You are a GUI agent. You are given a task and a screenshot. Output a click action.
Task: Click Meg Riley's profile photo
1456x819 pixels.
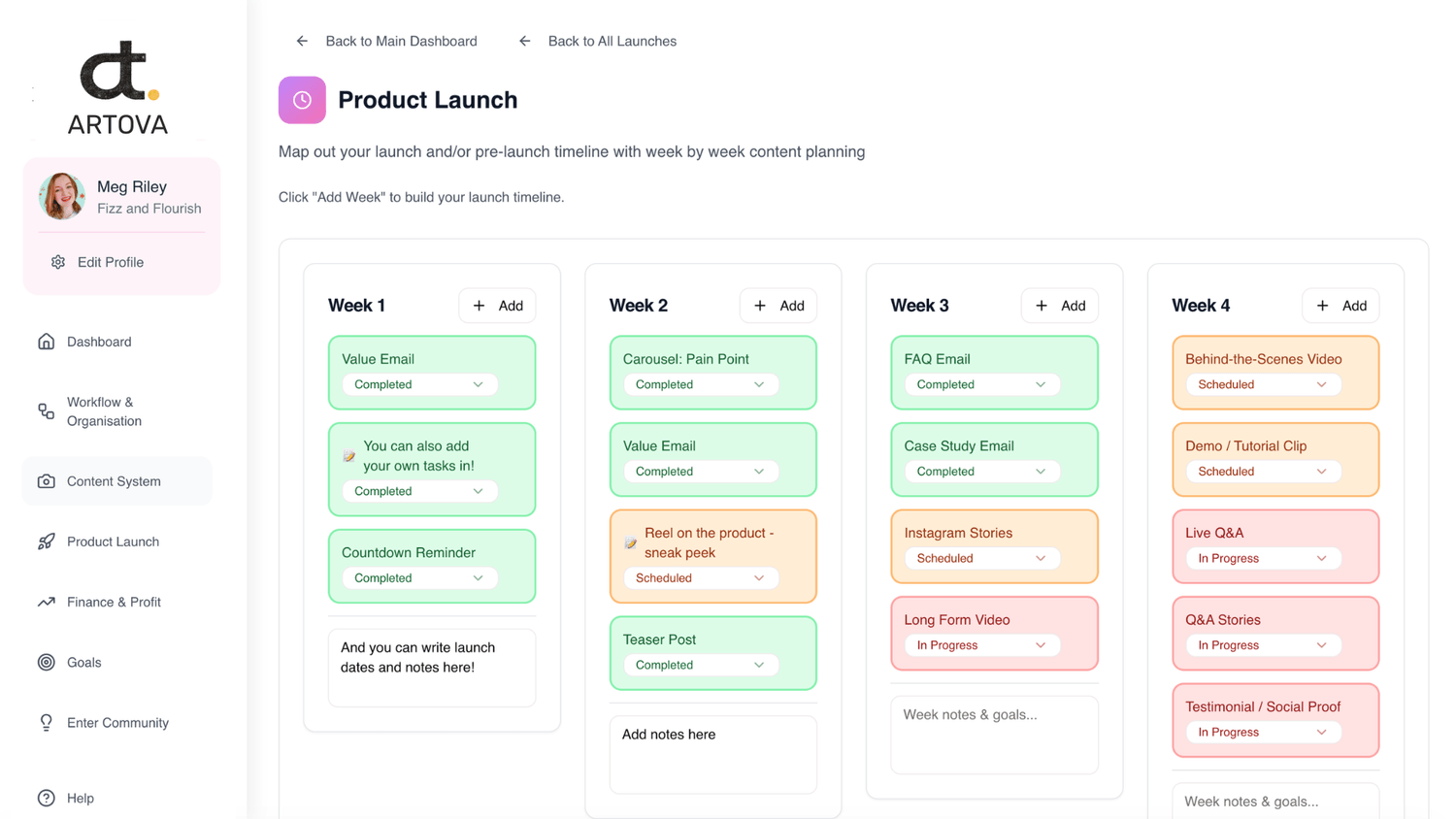(62, 196)
